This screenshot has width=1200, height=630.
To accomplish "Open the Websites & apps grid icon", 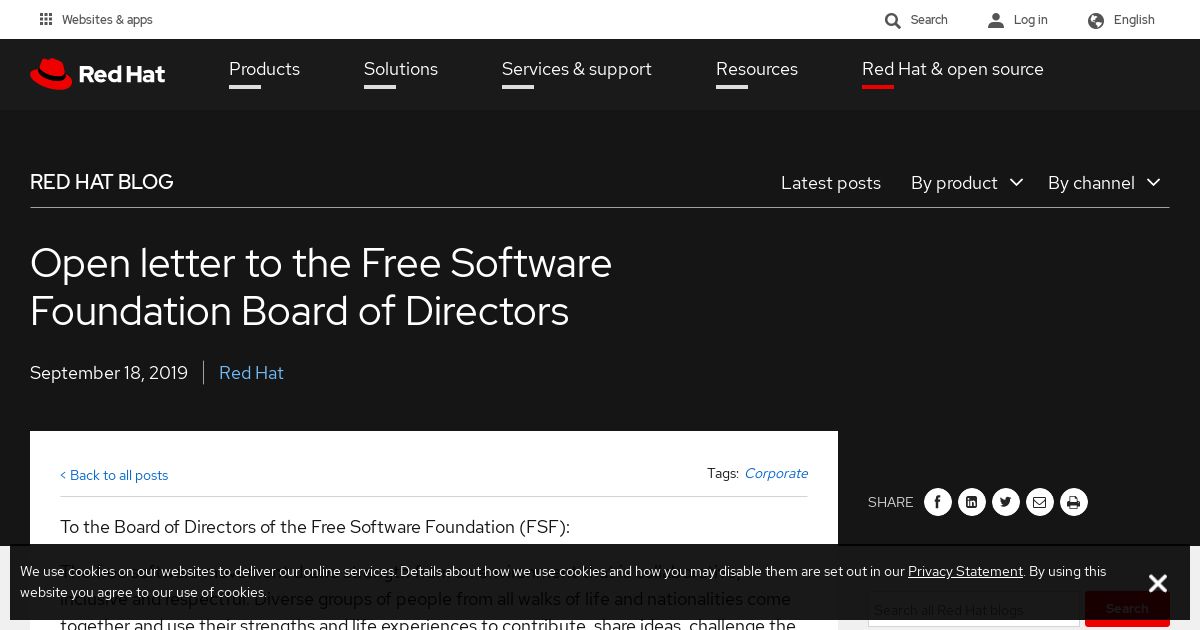I will click(x=46, y=19).
